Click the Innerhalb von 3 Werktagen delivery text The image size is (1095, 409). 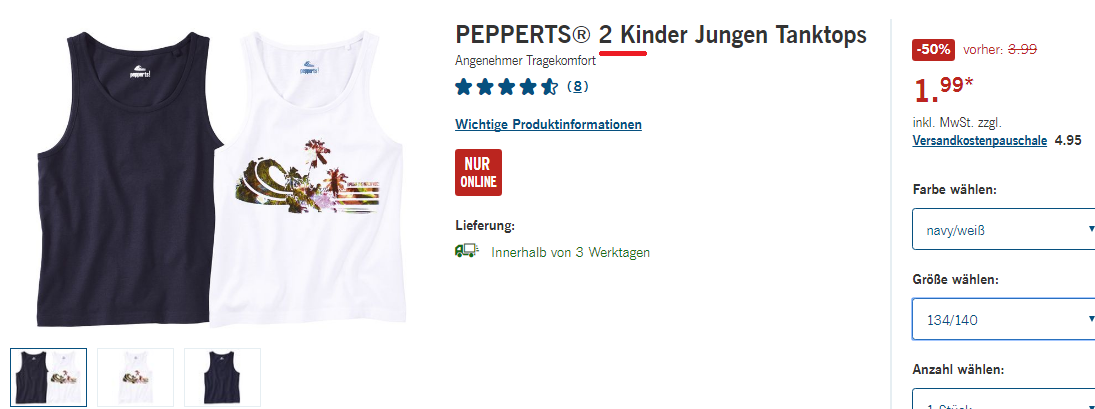coord(571,252)
